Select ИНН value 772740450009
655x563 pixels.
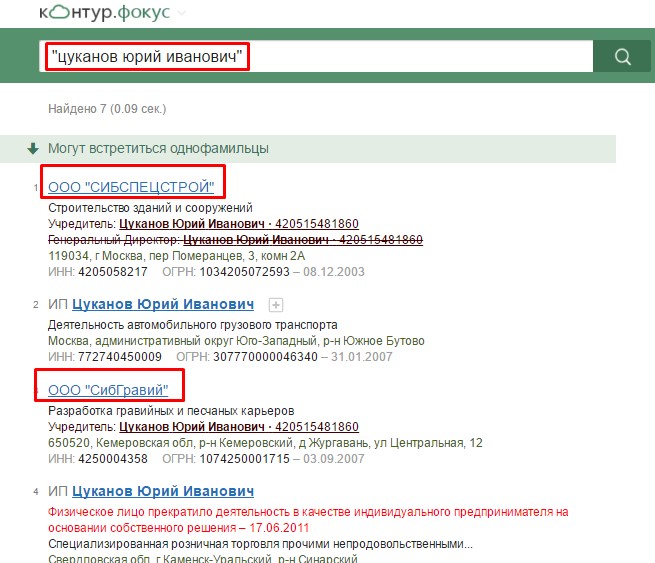(119, 357)
